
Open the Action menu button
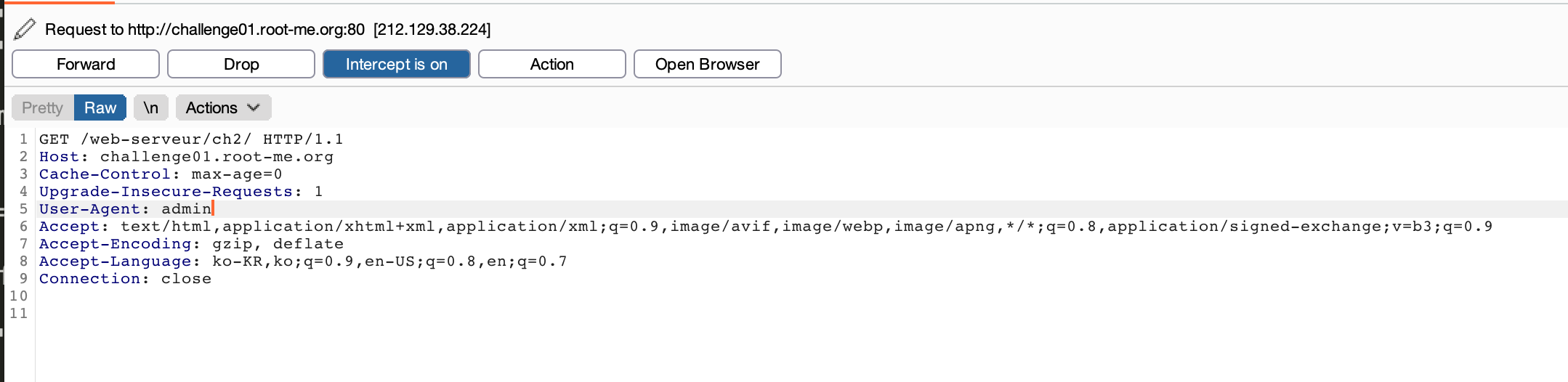tap(552, 64)
